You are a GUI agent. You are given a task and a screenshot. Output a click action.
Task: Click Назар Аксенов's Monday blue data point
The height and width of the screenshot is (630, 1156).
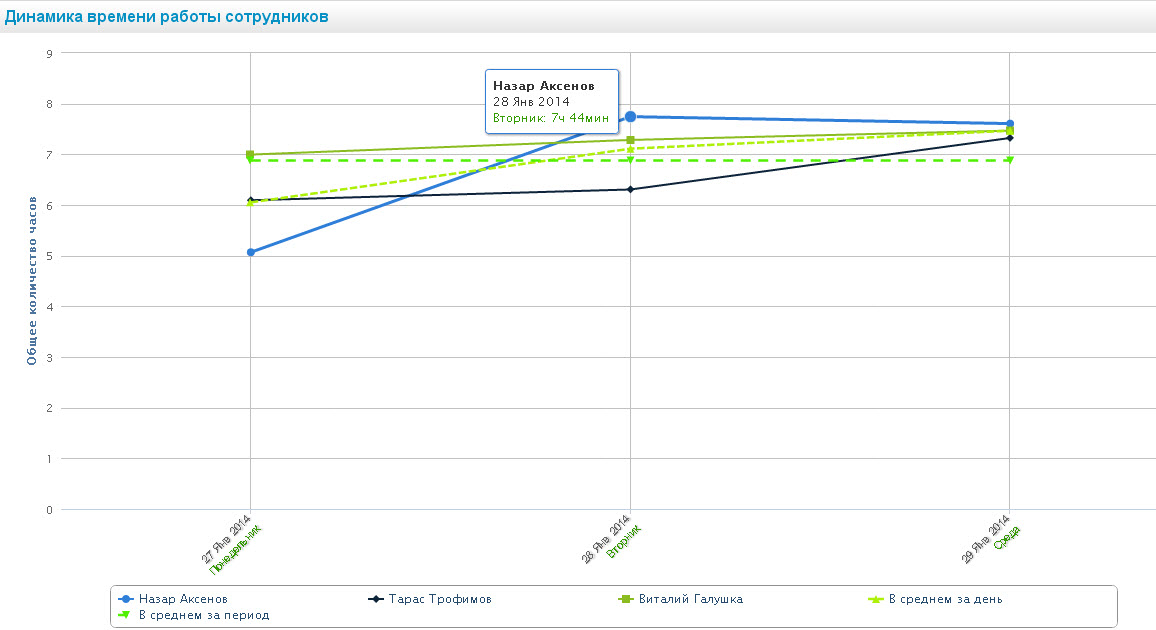coord(250,252)
